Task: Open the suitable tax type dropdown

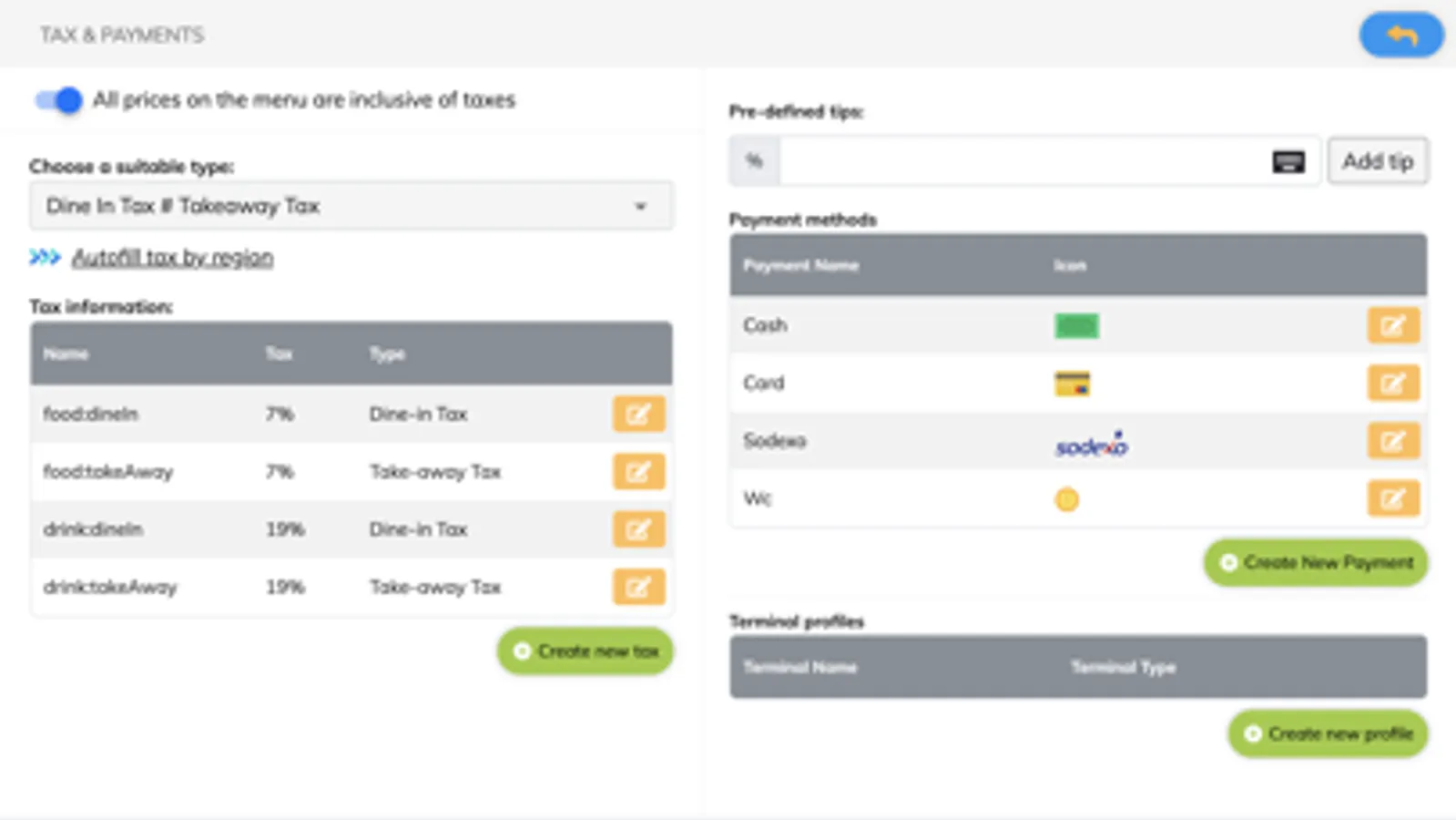Action: pyautogui.click(x=351, y=206)
